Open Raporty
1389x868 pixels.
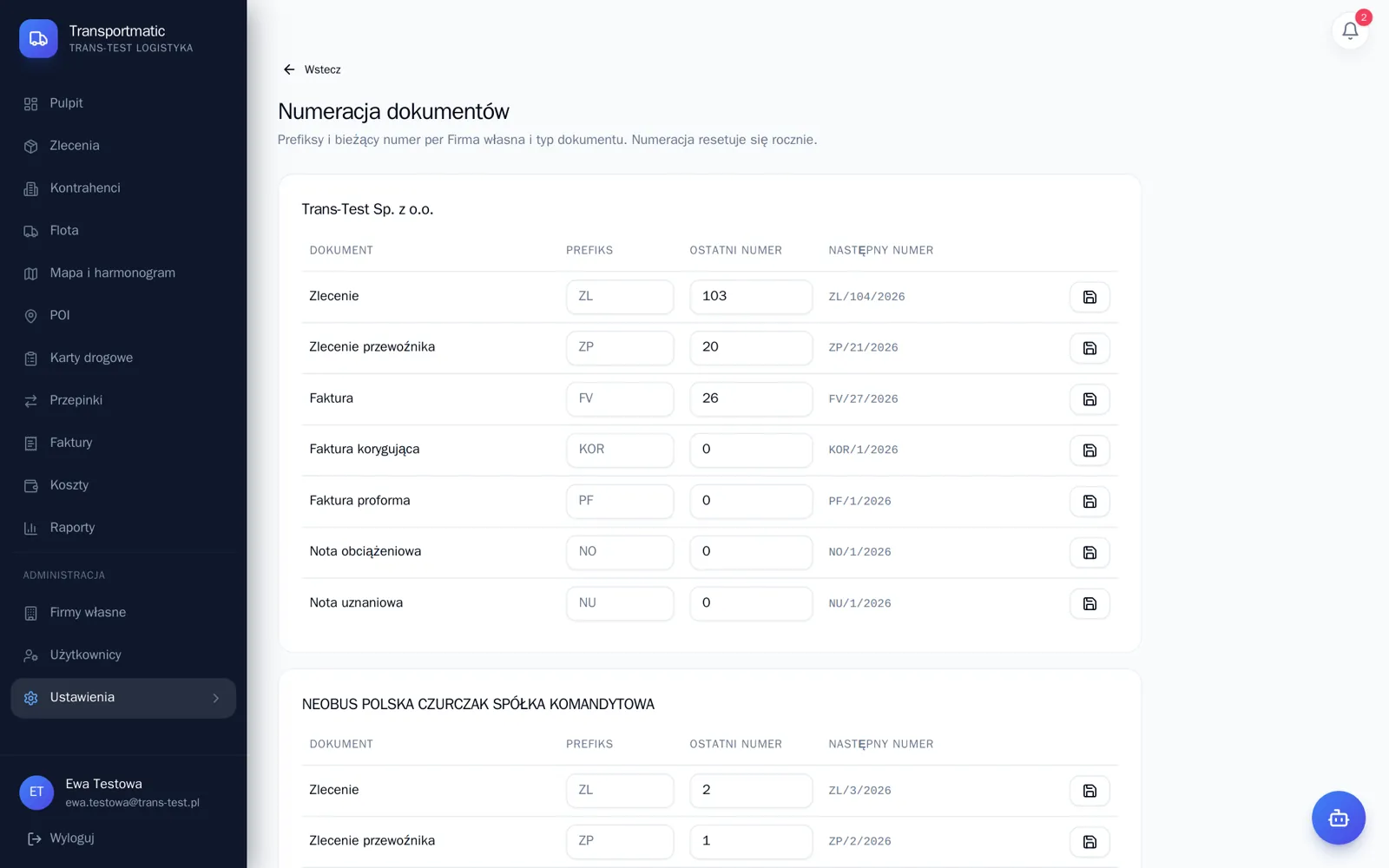coord(123,529)
